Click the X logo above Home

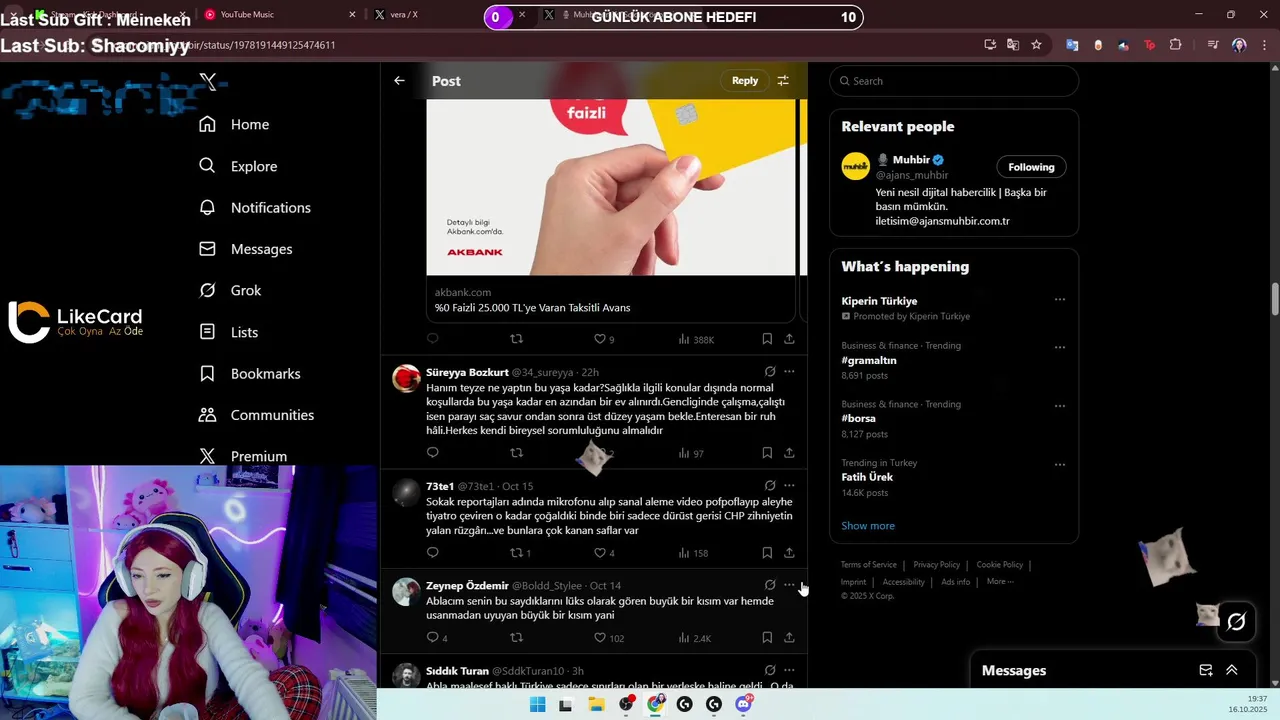(x=208, y=82)
